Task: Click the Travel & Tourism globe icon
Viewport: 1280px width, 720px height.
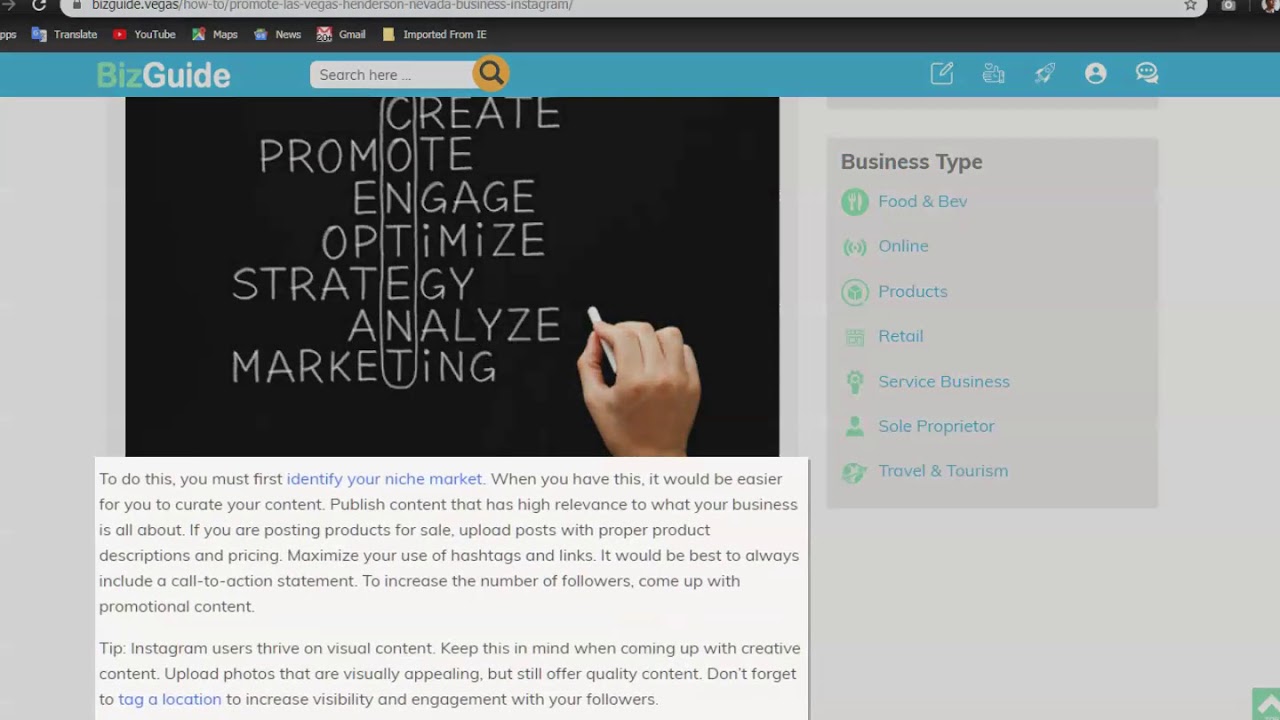Action: pyautogui.click(x=855, y=472)
